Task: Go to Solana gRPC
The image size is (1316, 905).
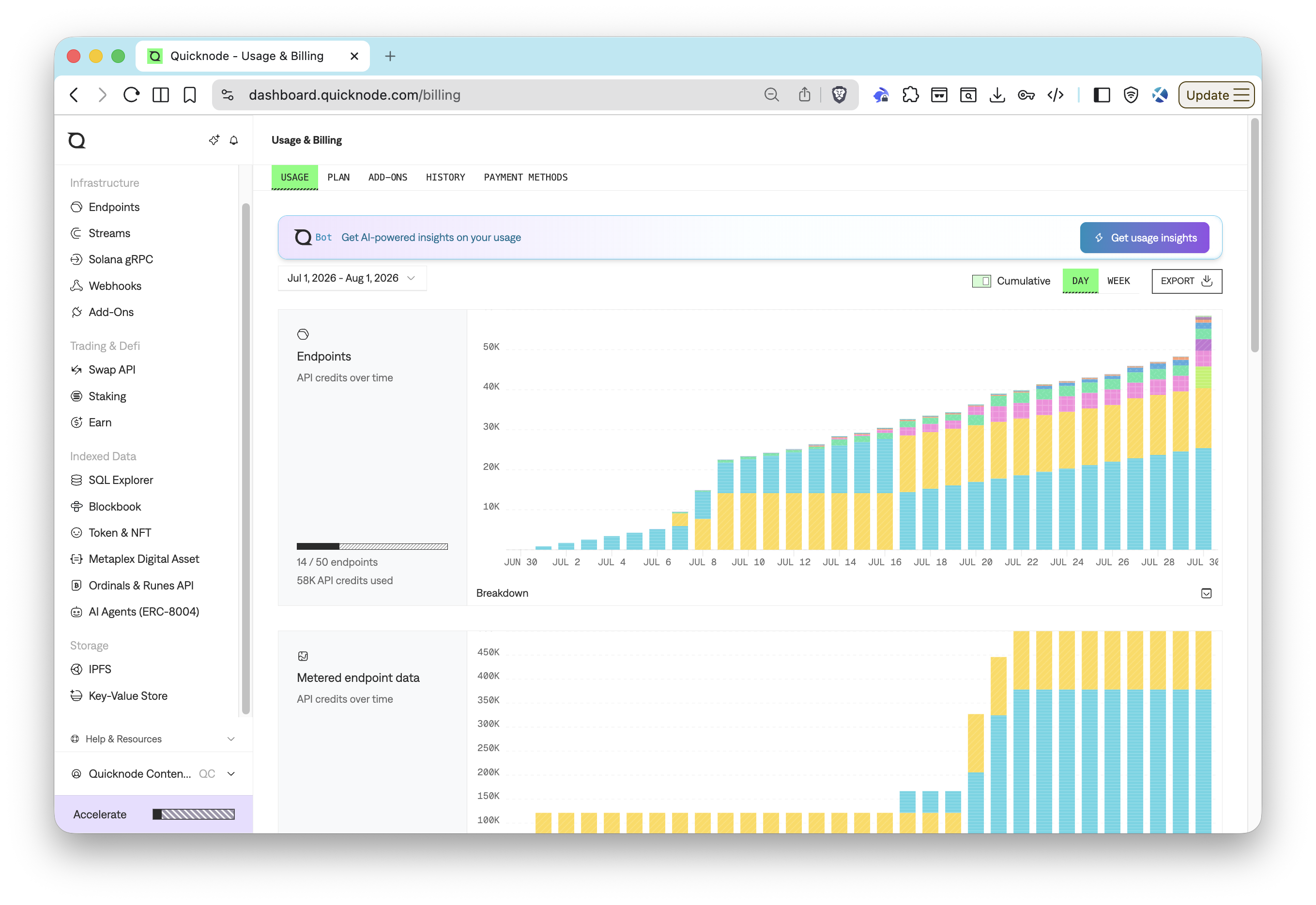Action: click(x=120, y=259)
